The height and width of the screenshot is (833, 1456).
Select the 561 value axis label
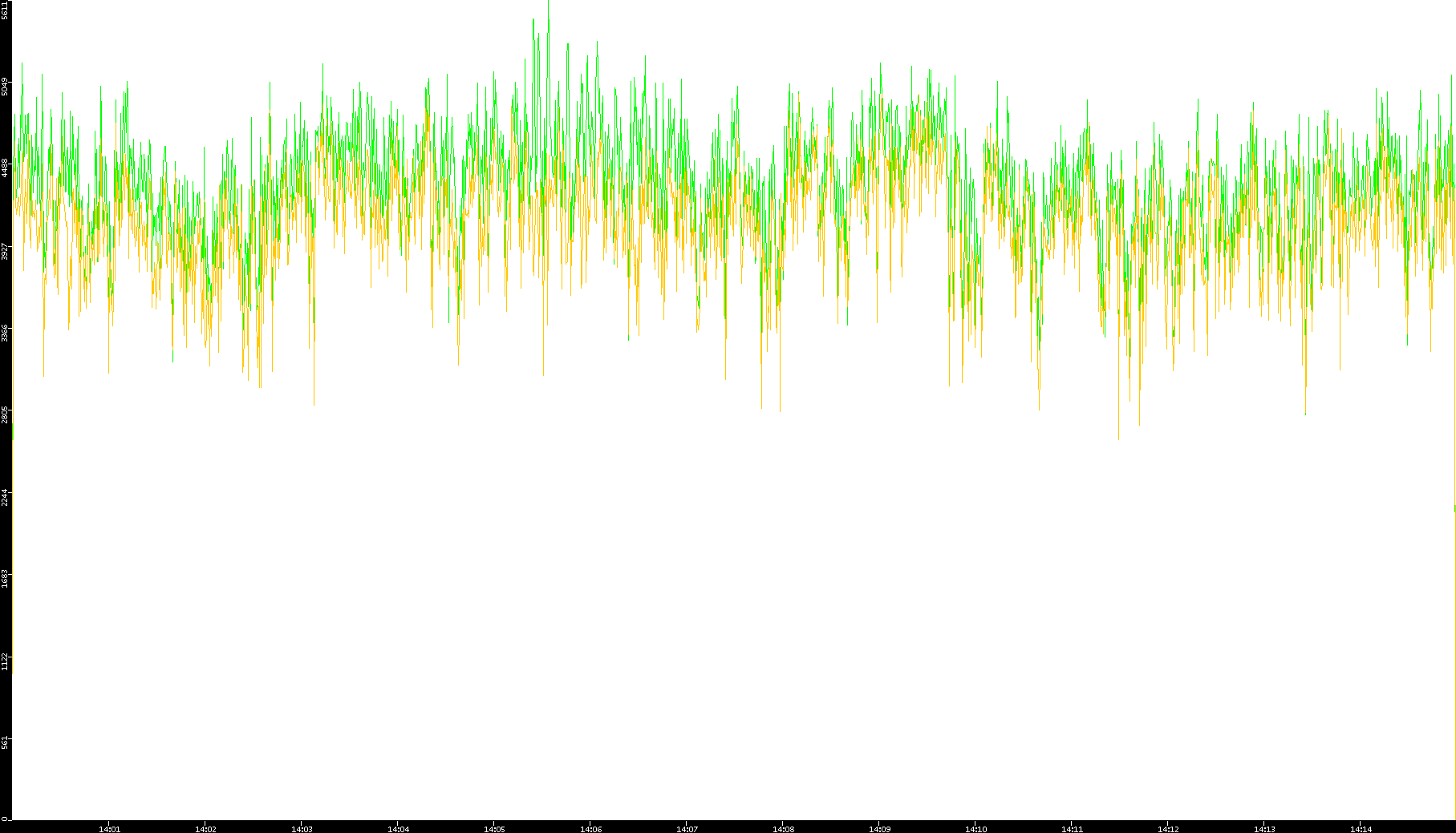coord(6,742)
